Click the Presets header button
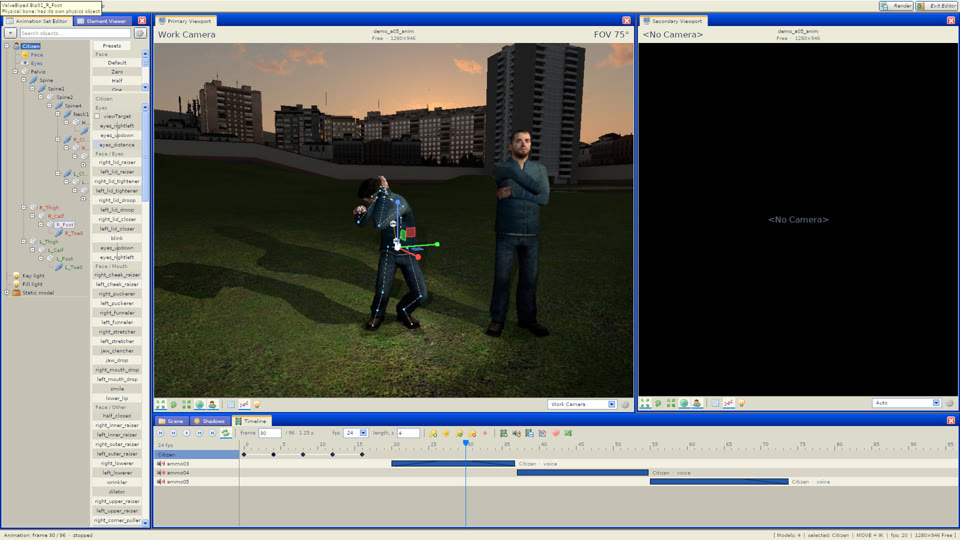Image resolution: width=960 pixels, height=540 pixels. click(x=112, y=45)
